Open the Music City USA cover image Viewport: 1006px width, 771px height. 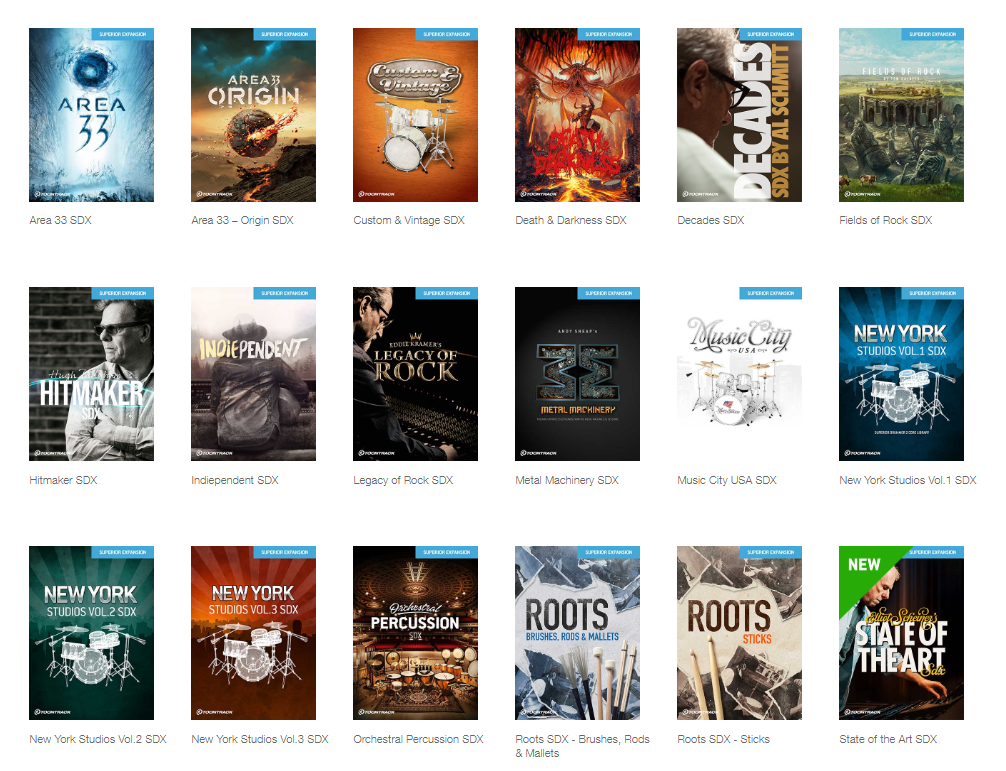point(739,374)
